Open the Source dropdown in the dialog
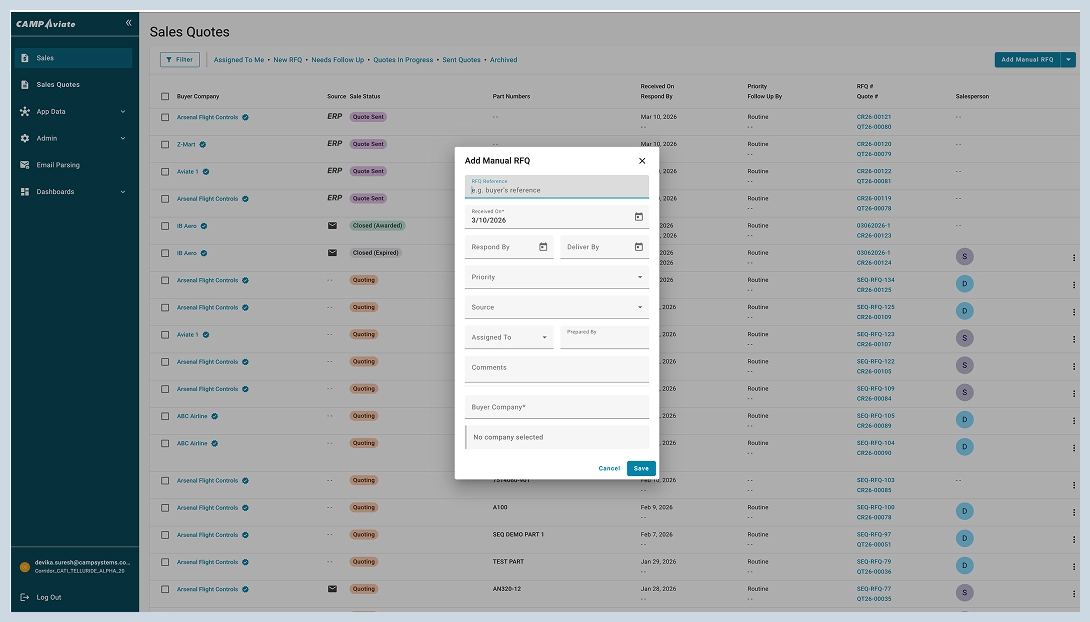The image size is (1090, 622). 556,306
